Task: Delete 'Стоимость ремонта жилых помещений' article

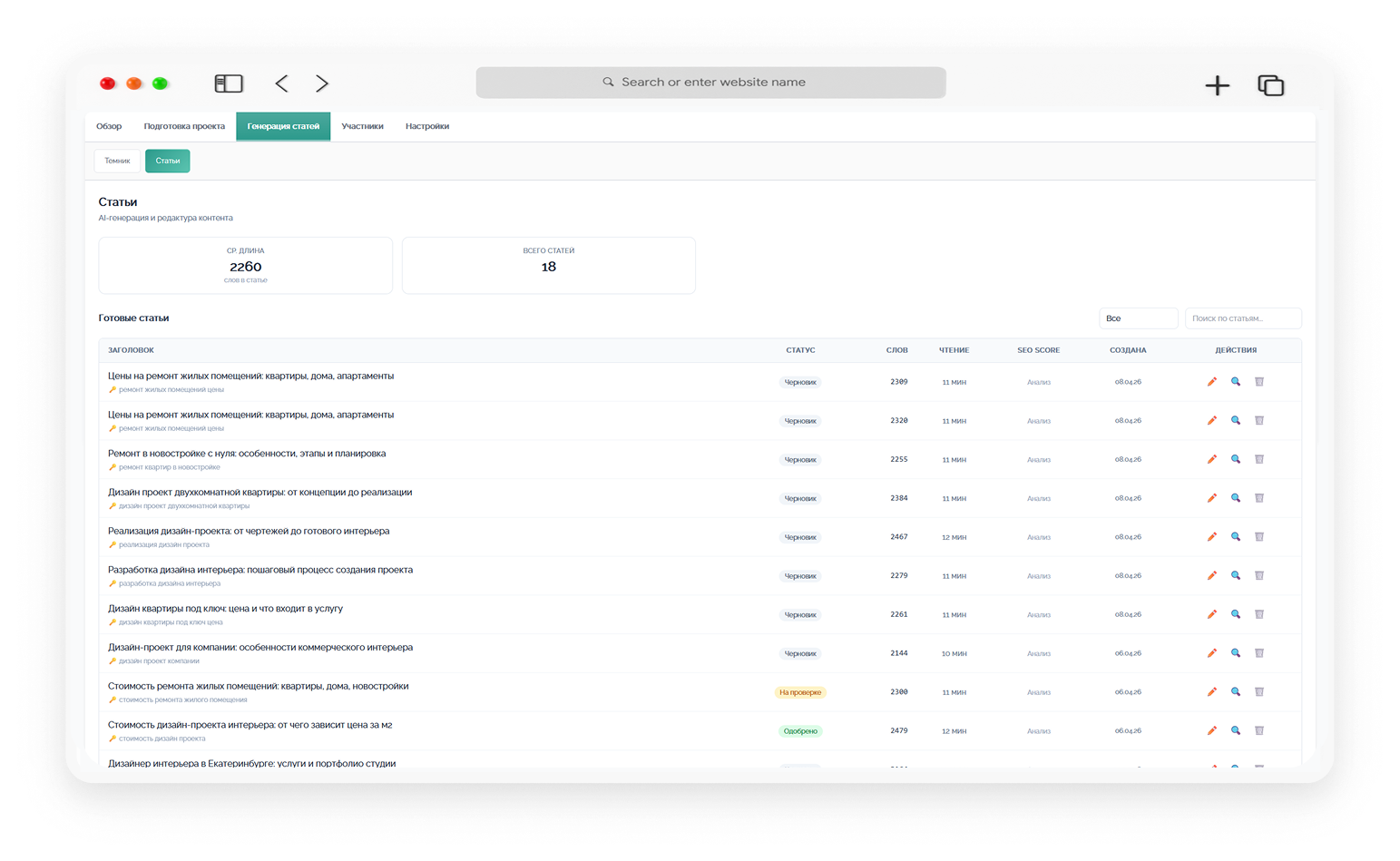Action: 1259,692
